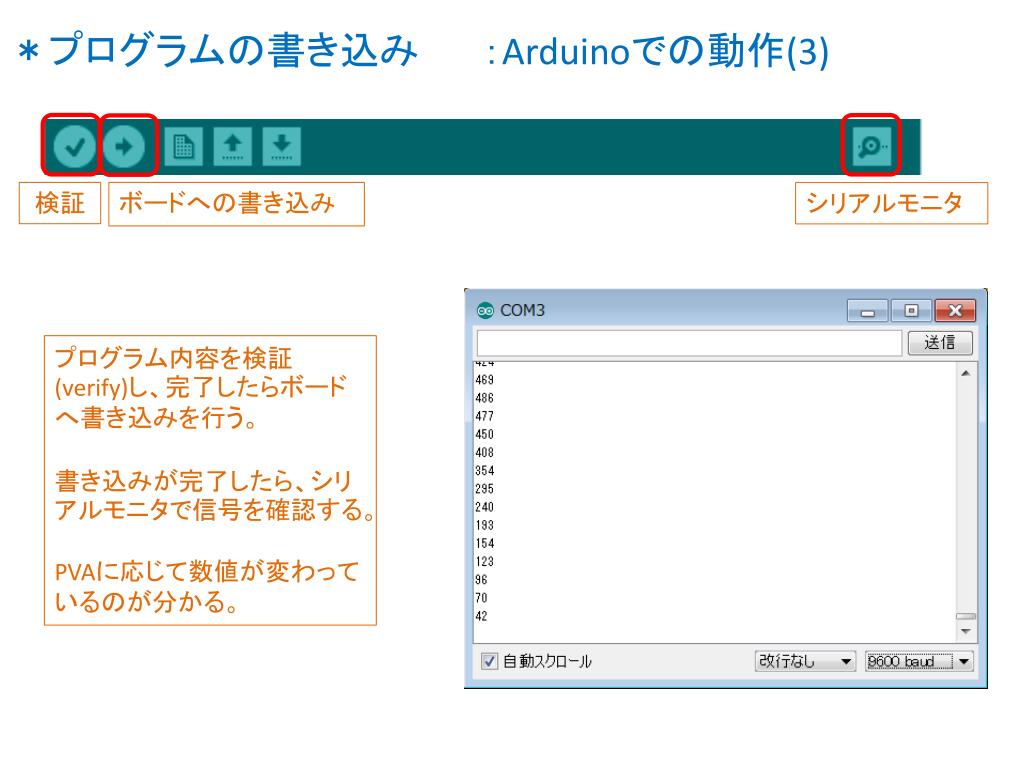Expand the 改行なし line ending dropdown

pyautogui.click(x=806, y=661)
